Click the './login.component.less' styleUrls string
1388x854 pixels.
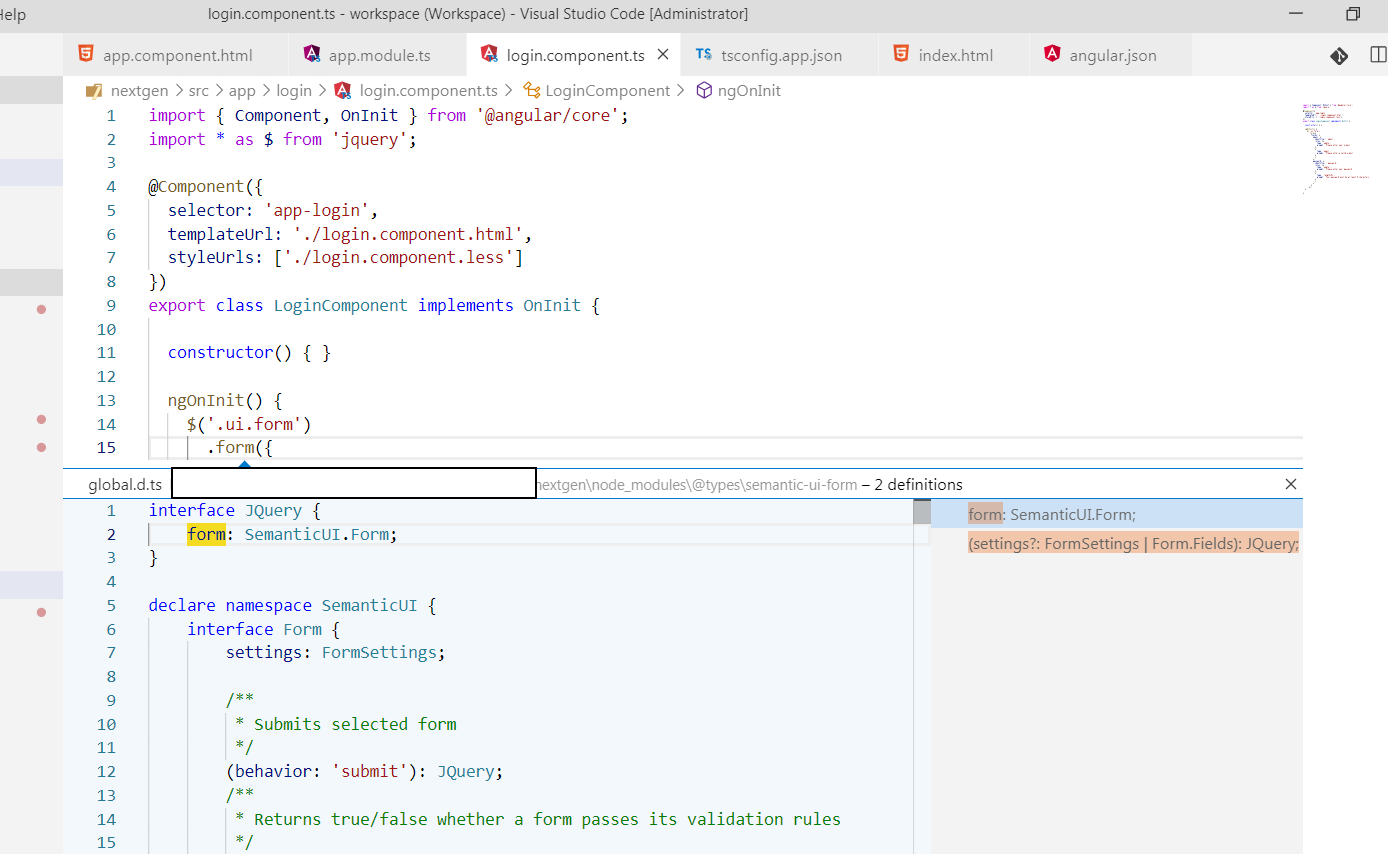[x=398, y=258]
